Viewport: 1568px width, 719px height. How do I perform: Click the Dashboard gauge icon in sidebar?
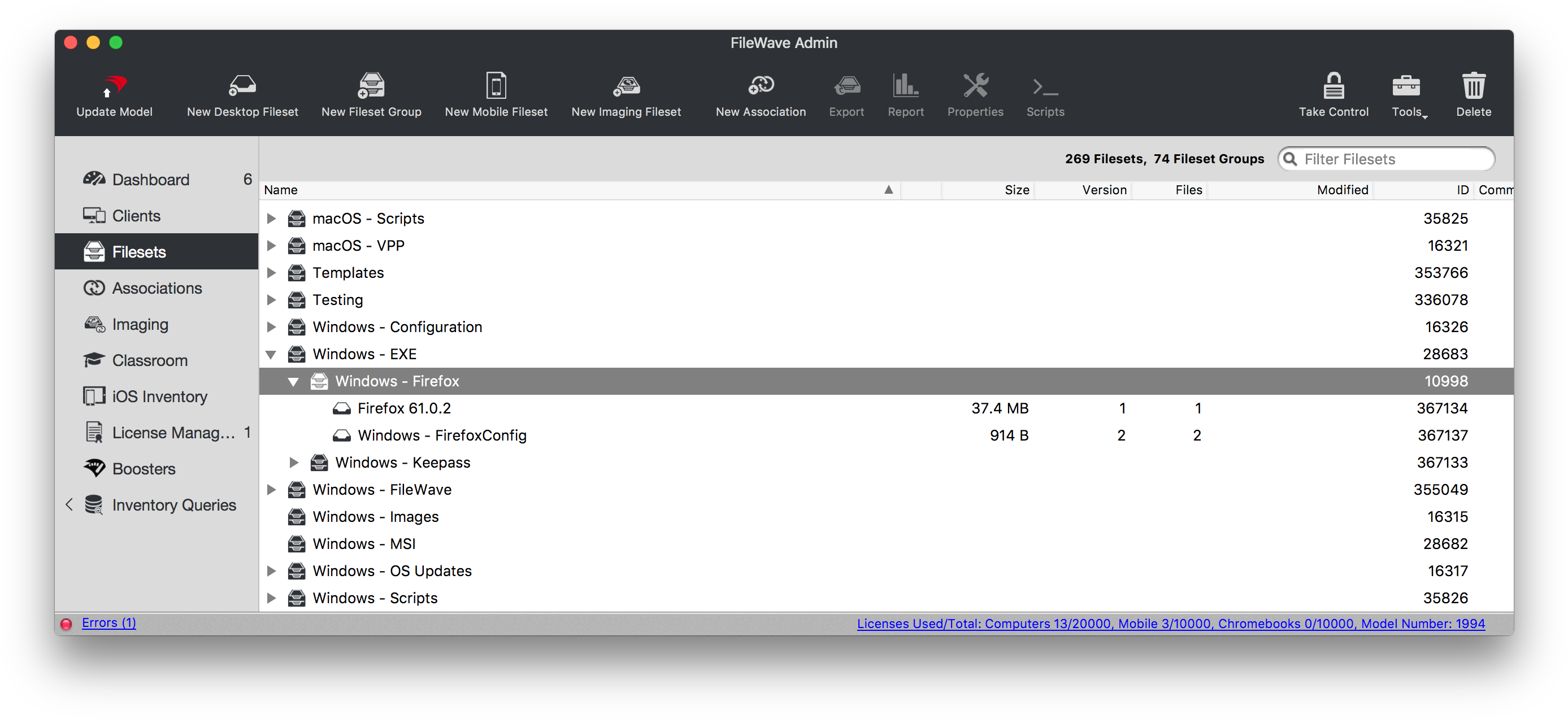(x=94, y=180)
